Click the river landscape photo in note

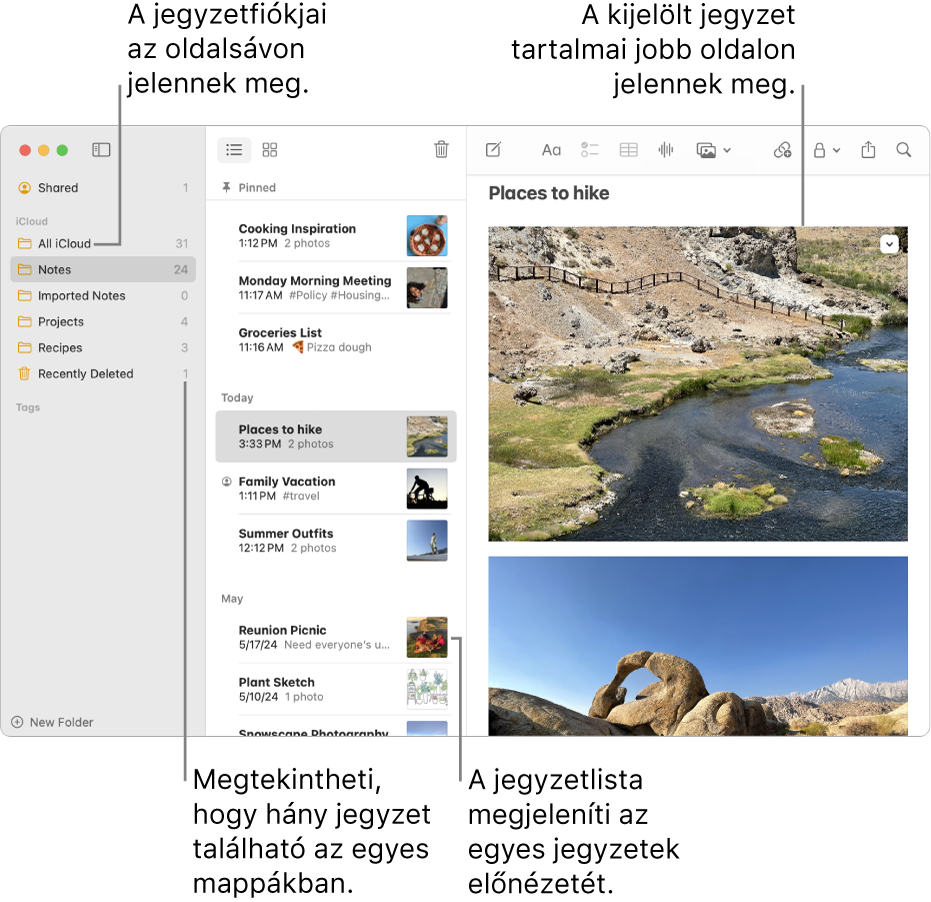pos(698,384)
